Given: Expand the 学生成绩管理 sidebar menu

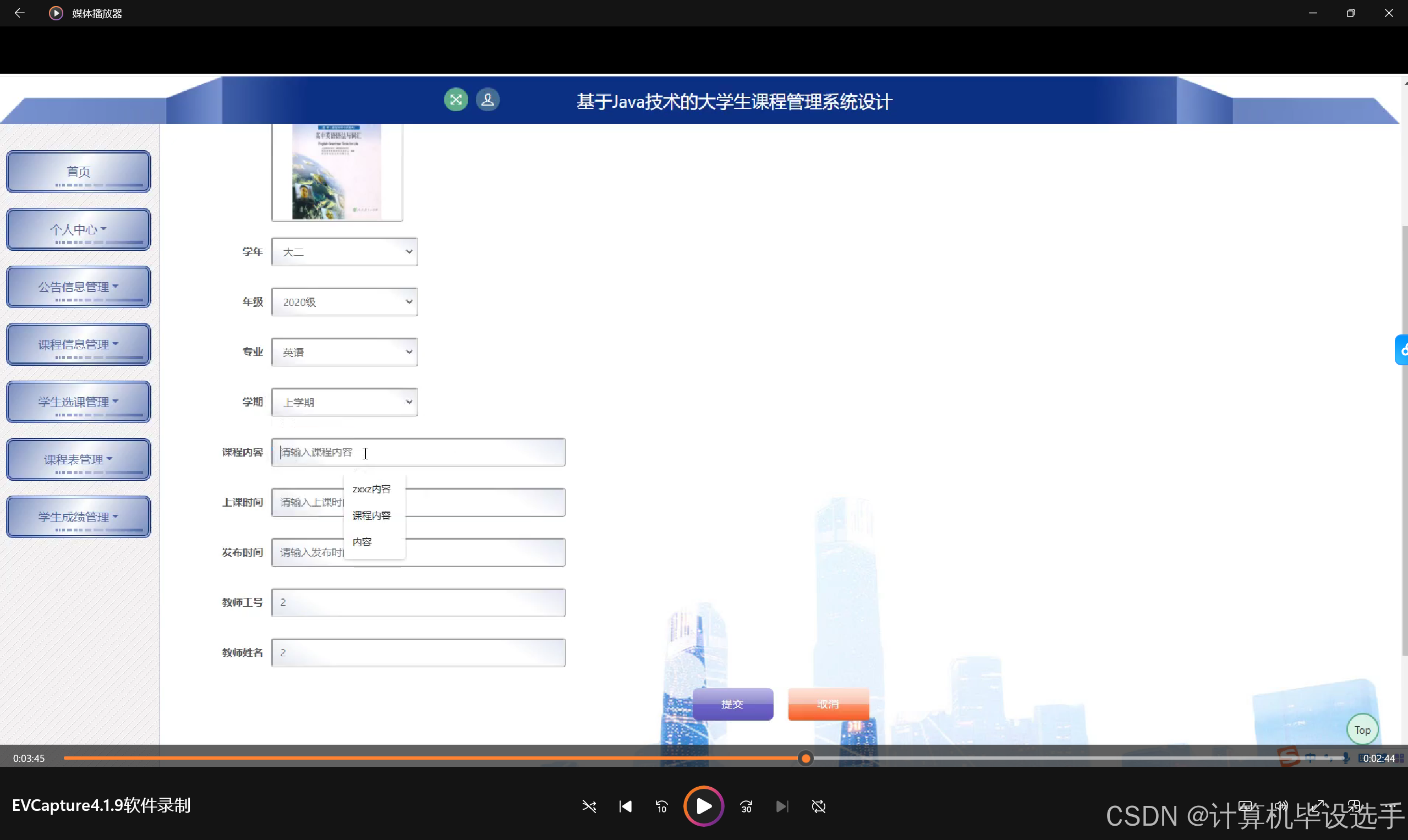Looking at the screenshot, I should tap(78, 517).
